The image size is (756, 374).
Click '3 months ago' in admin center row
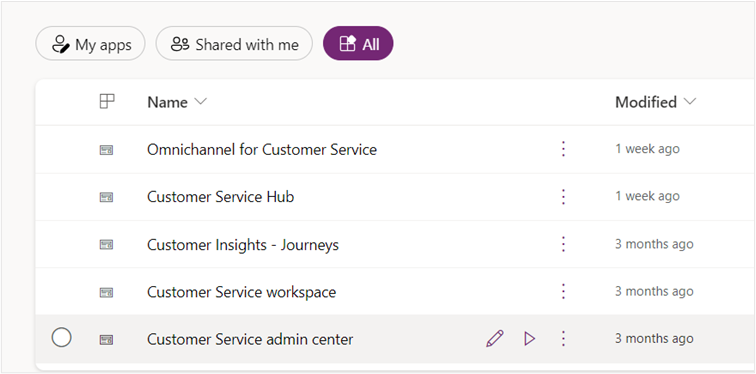654,338
